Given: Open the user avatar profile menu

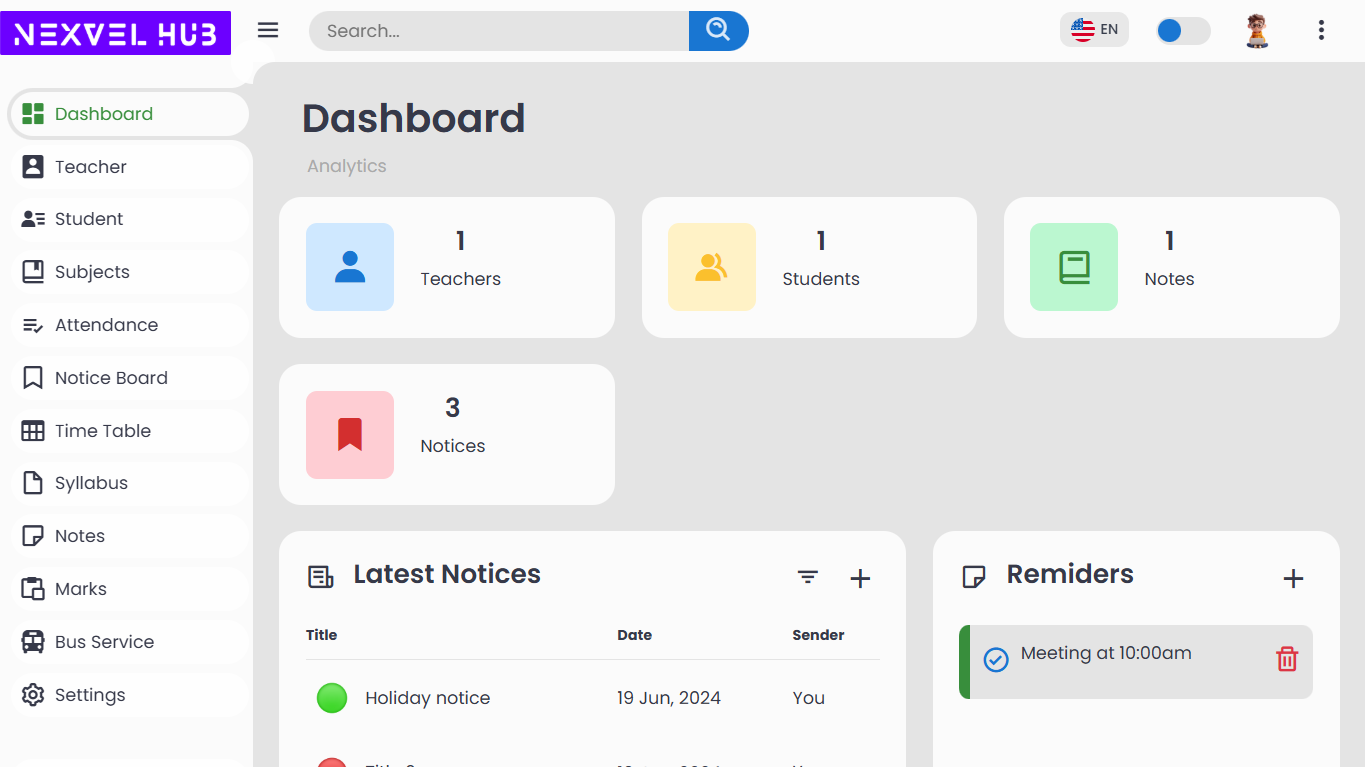Looking at the screenshot, I should click(x=1257, y=31).
